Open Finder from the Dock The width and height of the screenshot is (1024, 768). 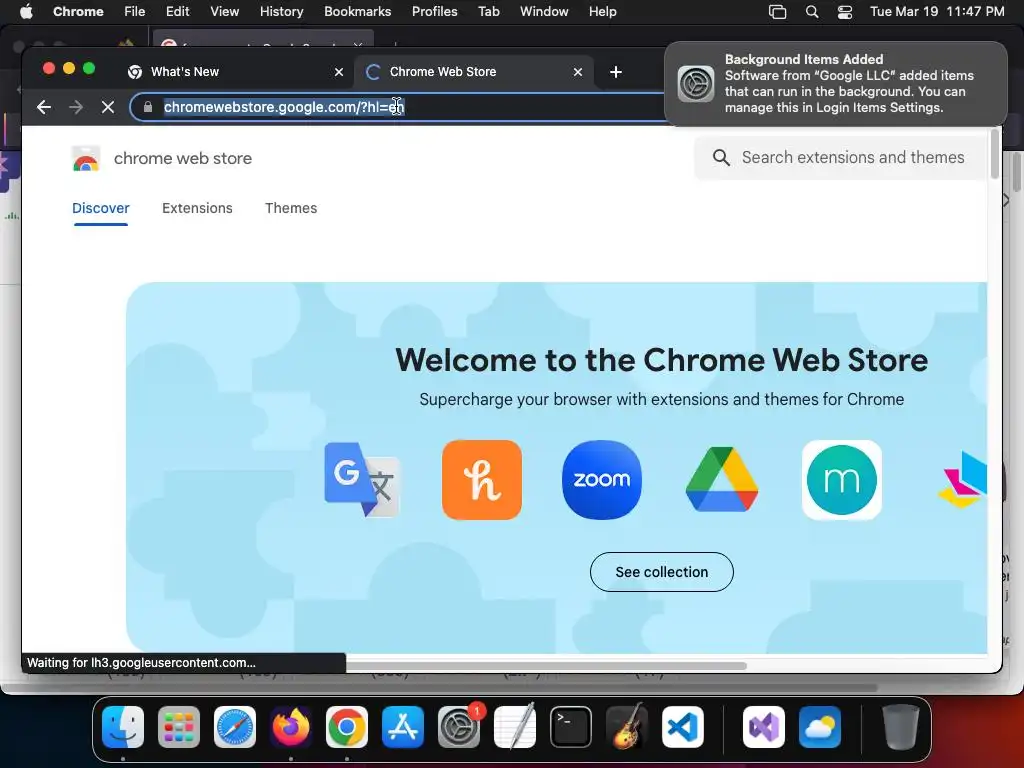click(123, 727)
